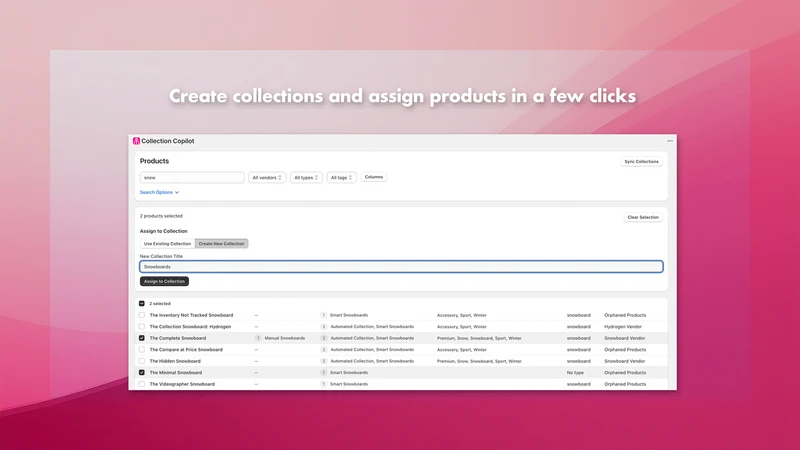Click 'Hydrogen Vendor' cell

pos(623,327)
